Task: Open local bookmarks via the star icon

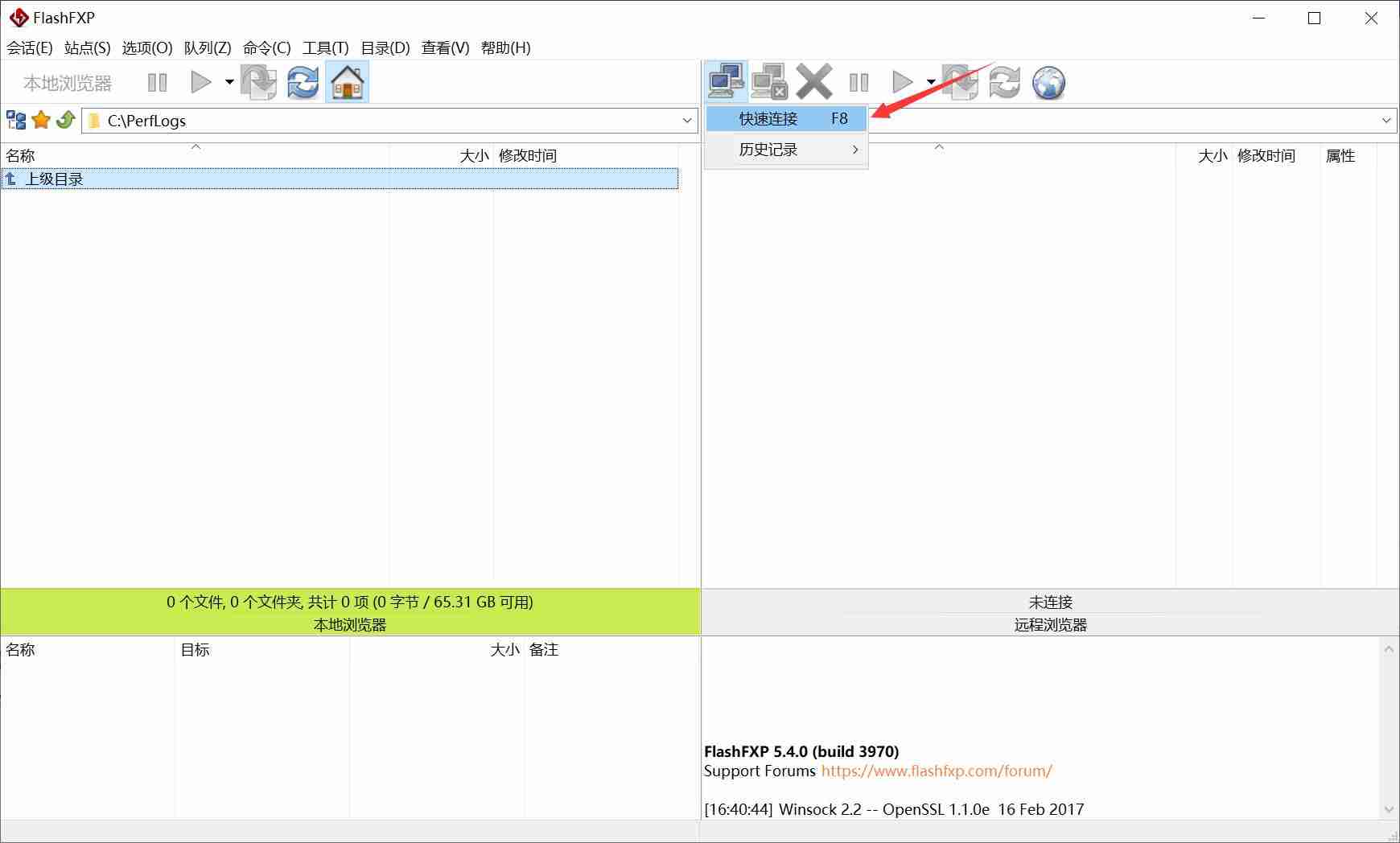Action: 40,120
